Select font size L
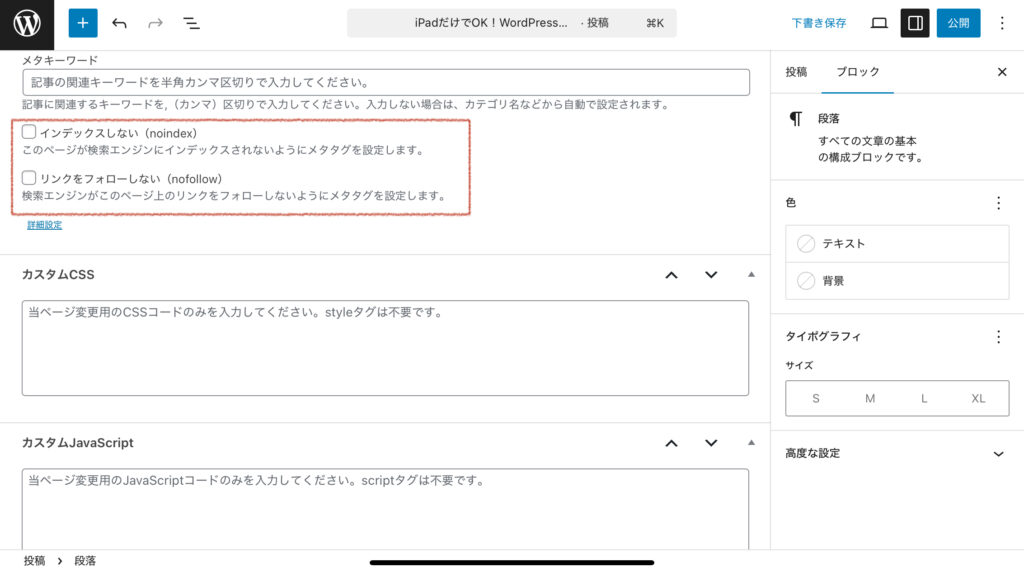This screenshot has height=572, width=1024. pos(924,398)
